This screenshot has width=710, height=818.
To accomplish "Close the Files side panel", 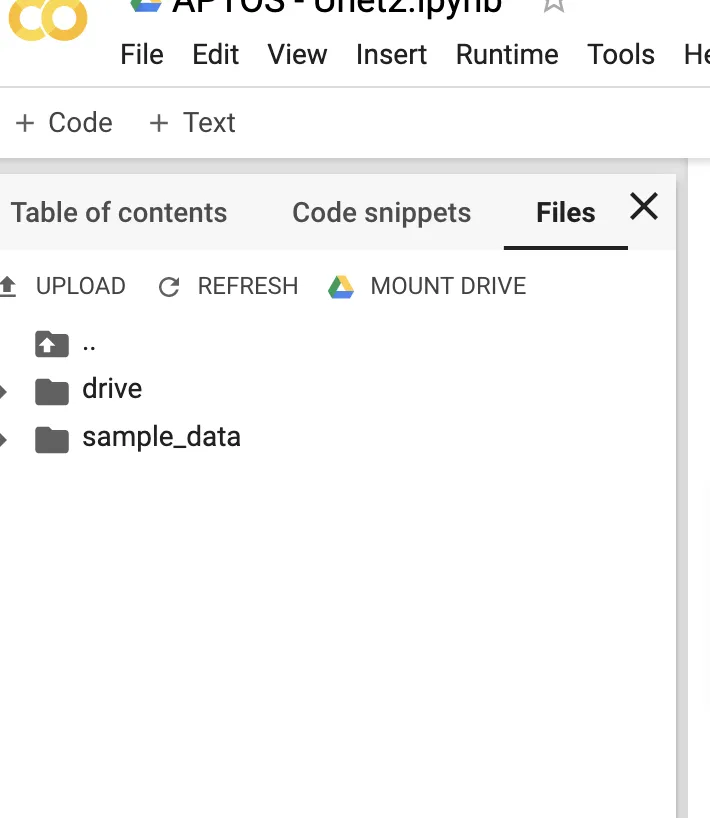I will click(x=643, y=207).
